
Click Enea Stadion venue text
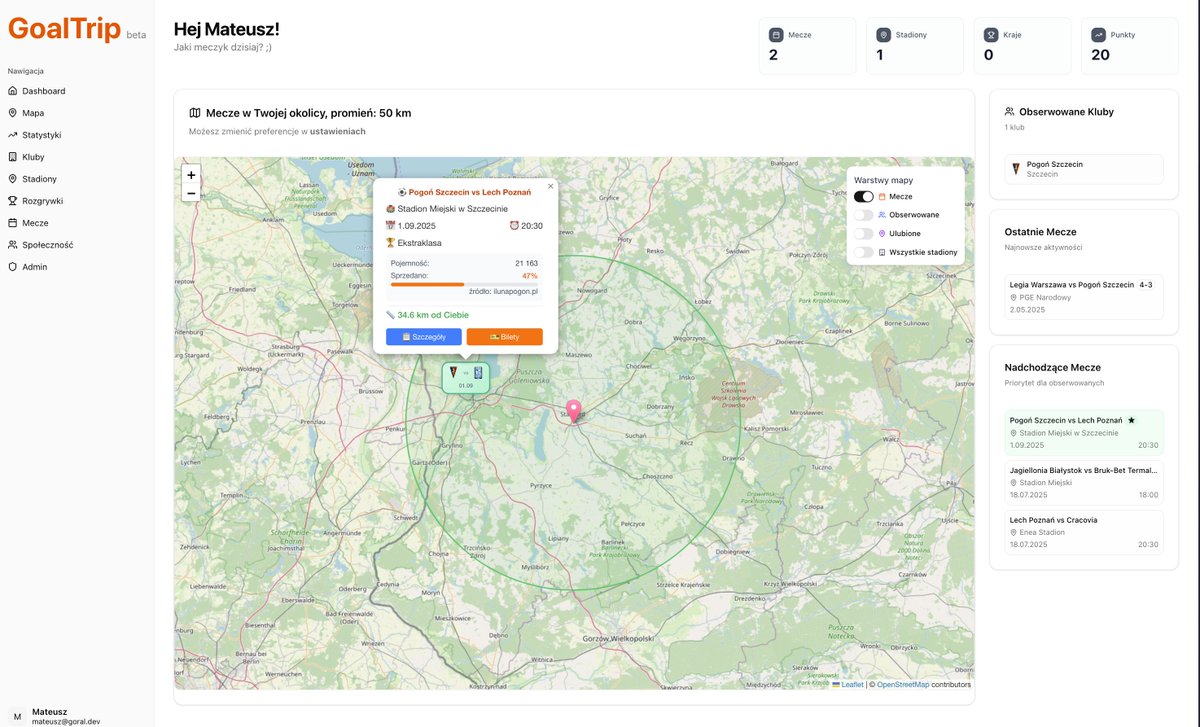pos(1042,532)
